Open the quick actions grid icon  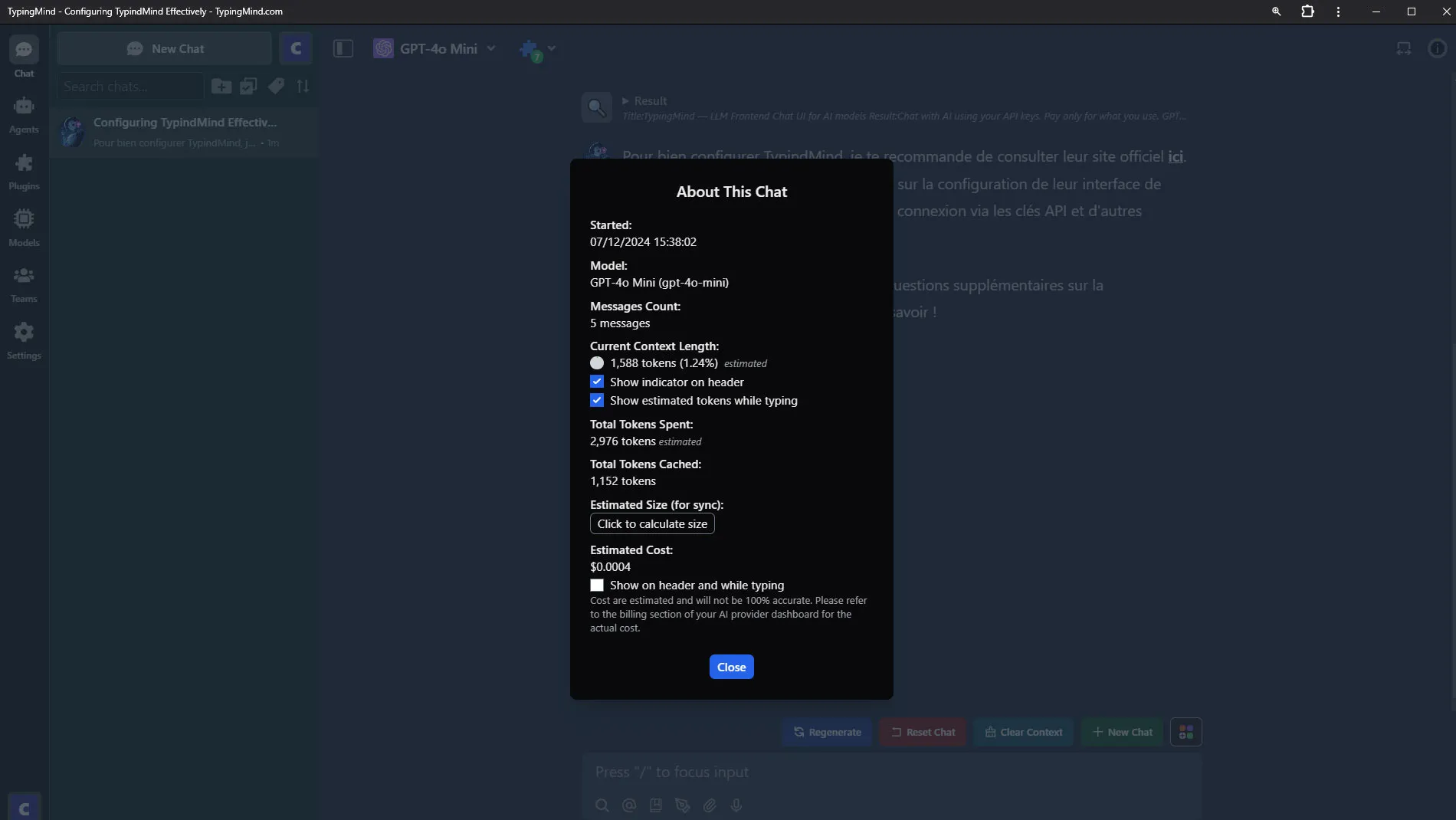[x=1186, y=732]
